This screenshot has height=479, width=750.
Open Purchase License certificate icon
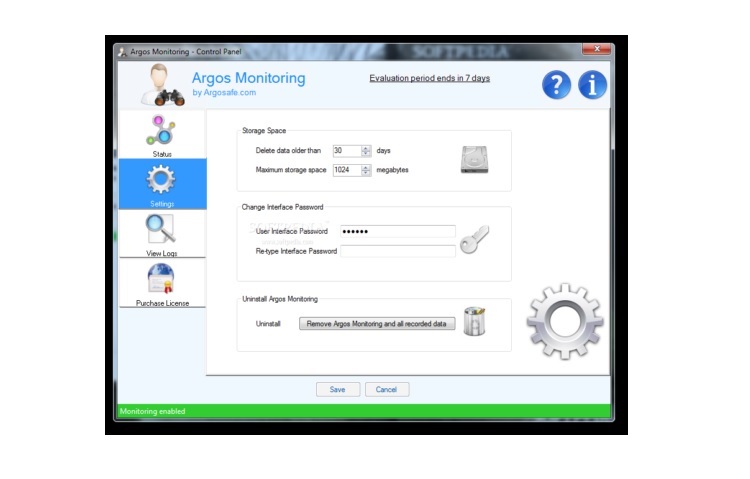tap(161, 278)
